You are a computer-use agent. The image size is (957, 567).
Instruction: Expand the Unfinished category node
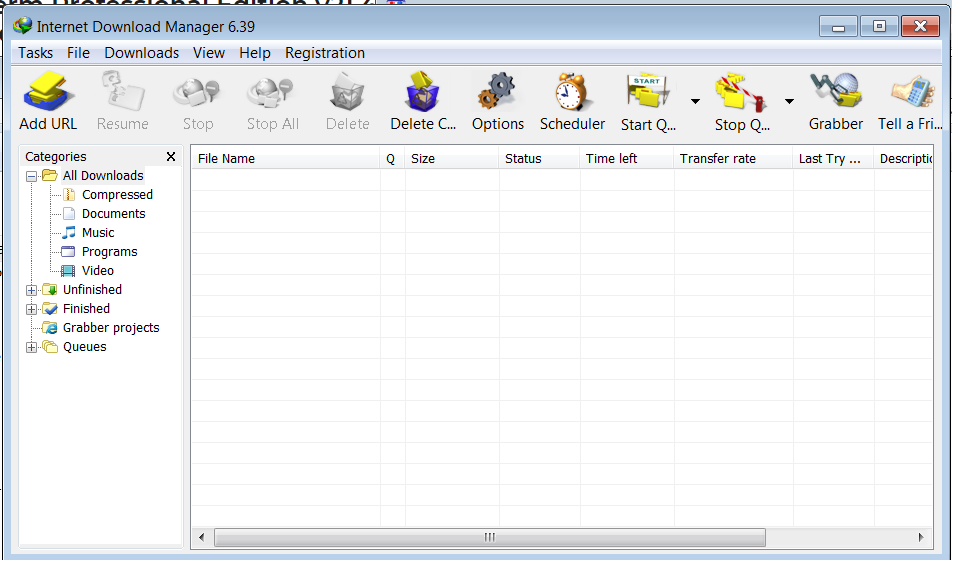coord(32,290)
